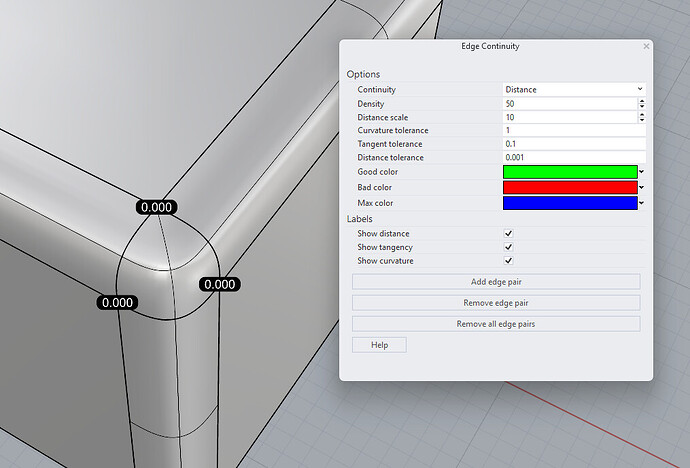Open Help for Edge Continuity

[x=379, y=345]
